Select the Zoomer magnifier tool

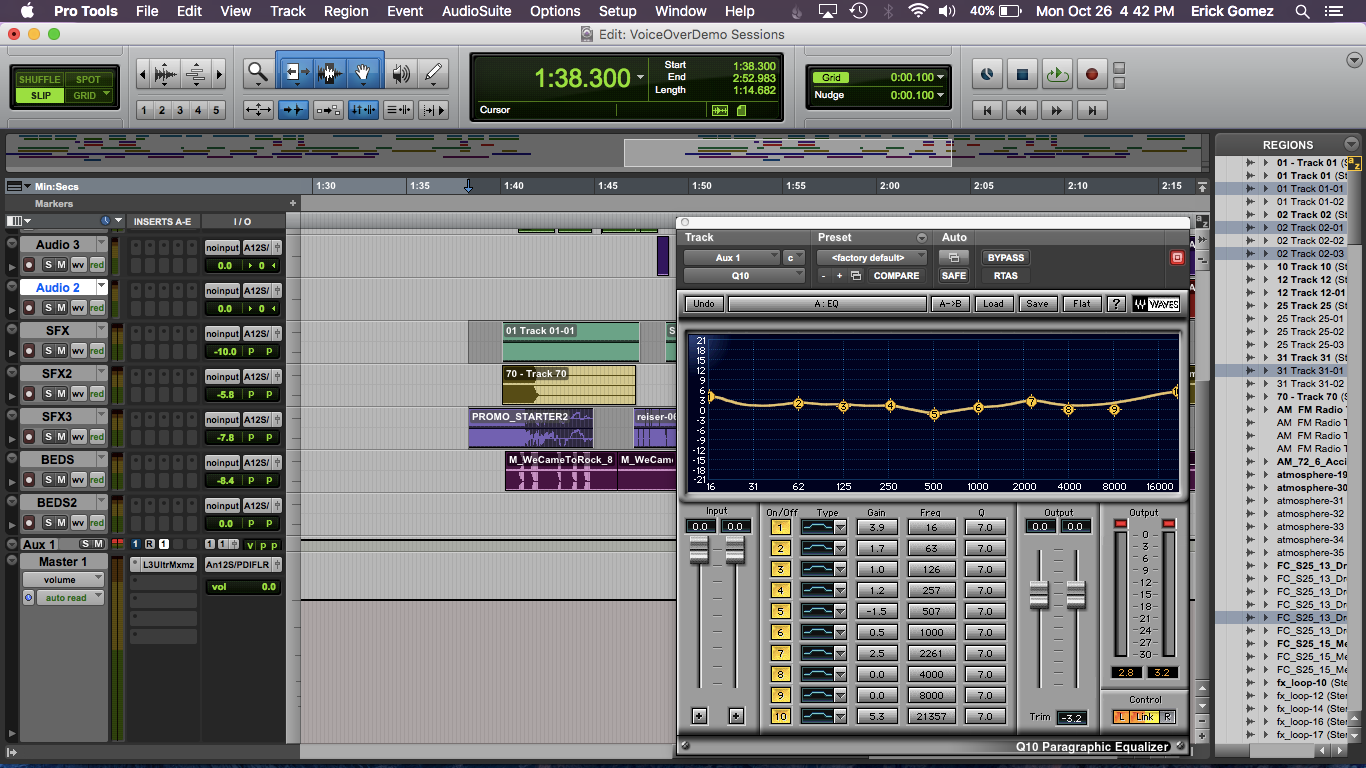(x=258, y=73)
